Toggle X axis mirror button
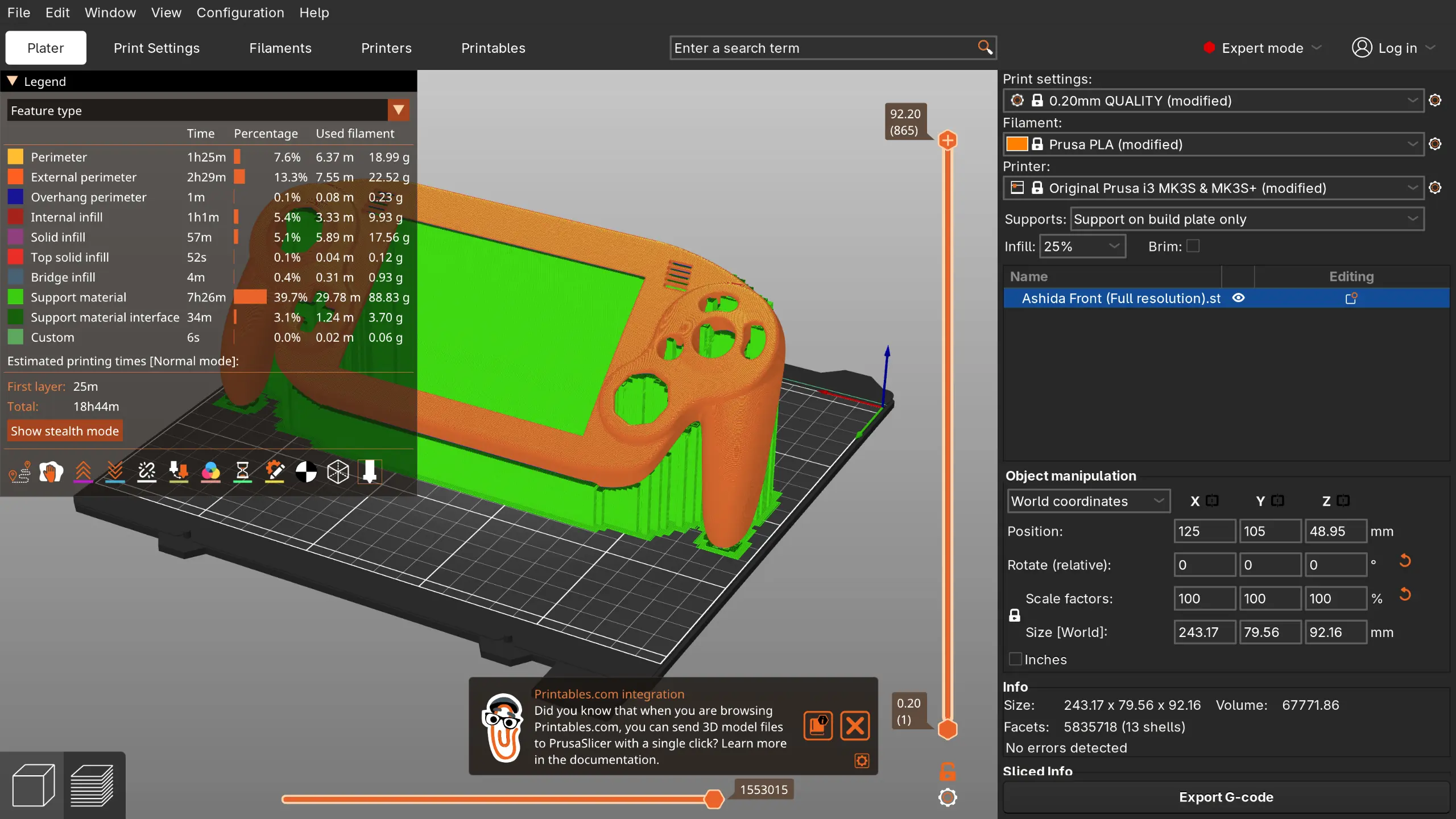Image resolution: width=1456 pixels, height=819 pixels. [1212, 500]
